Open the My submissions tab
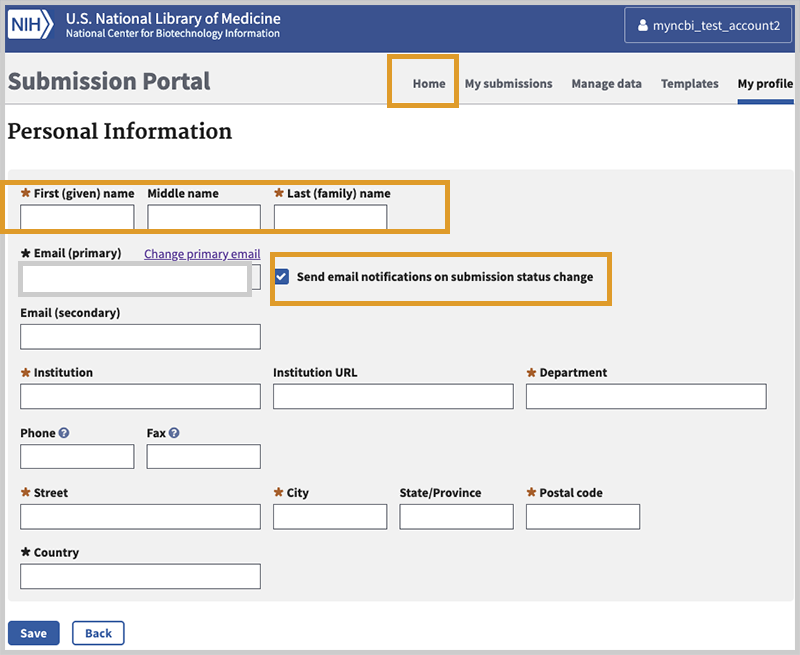 (508, 84)
